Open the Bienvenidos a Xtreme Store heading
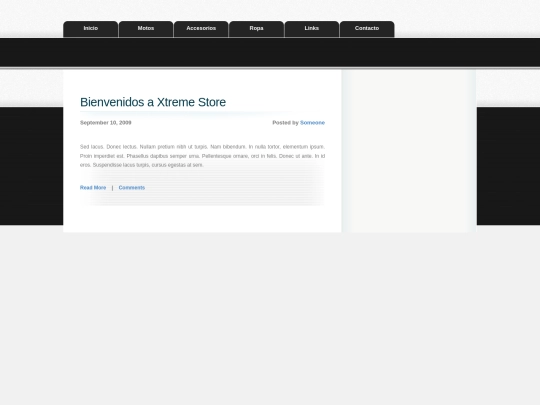540x405 pixels. [153, 102]
